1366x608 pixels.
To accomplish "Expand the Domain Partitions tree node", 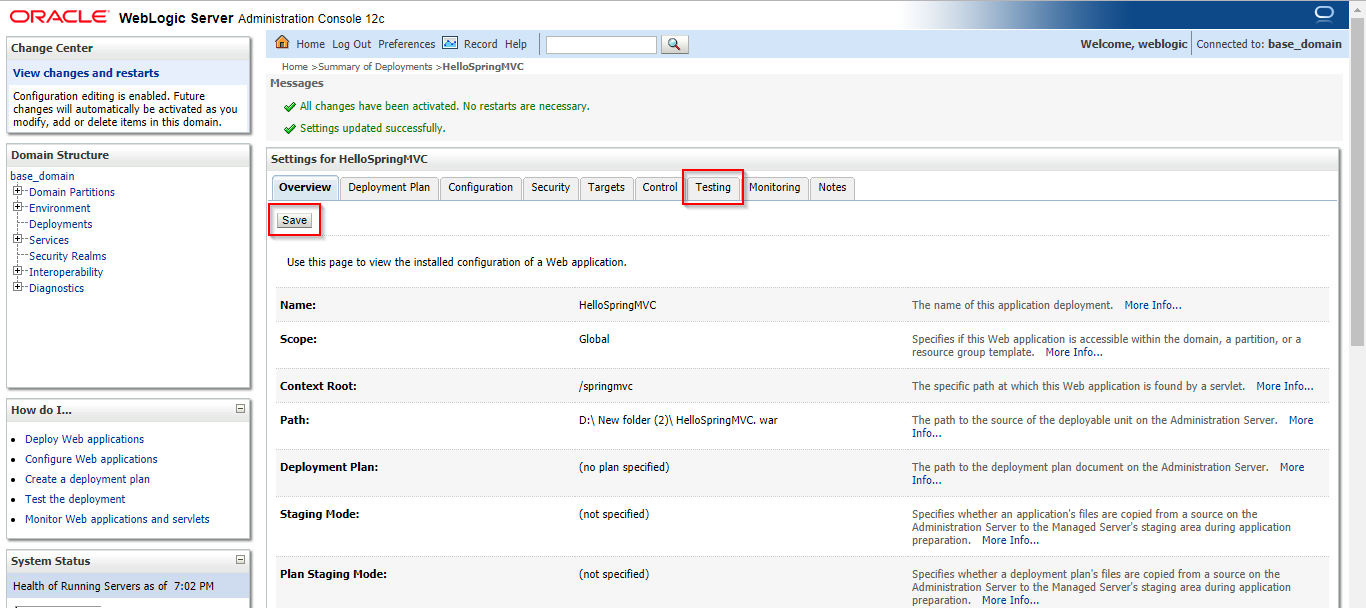I will (x=18, y=191).
